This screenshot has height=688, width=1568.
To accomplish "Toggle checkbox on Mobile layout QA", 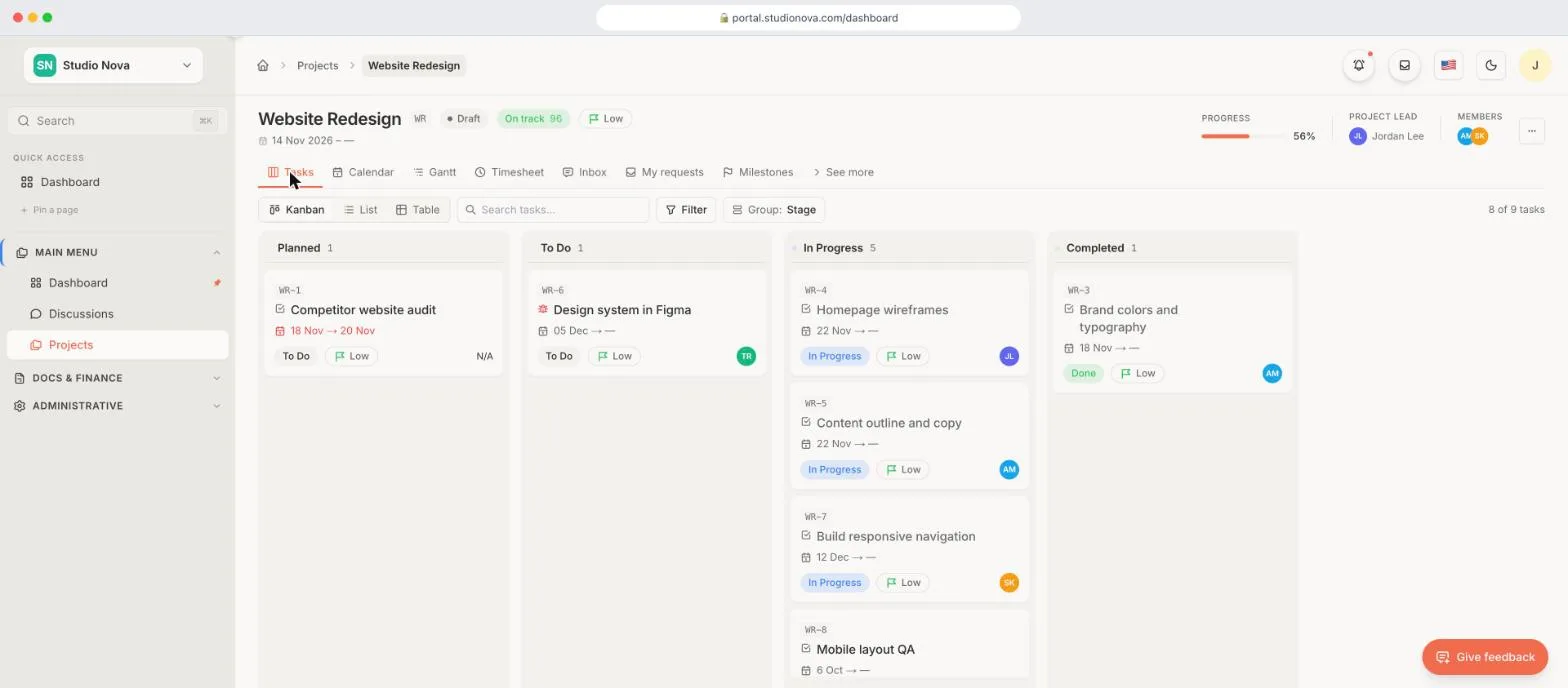I will [806, 648].
